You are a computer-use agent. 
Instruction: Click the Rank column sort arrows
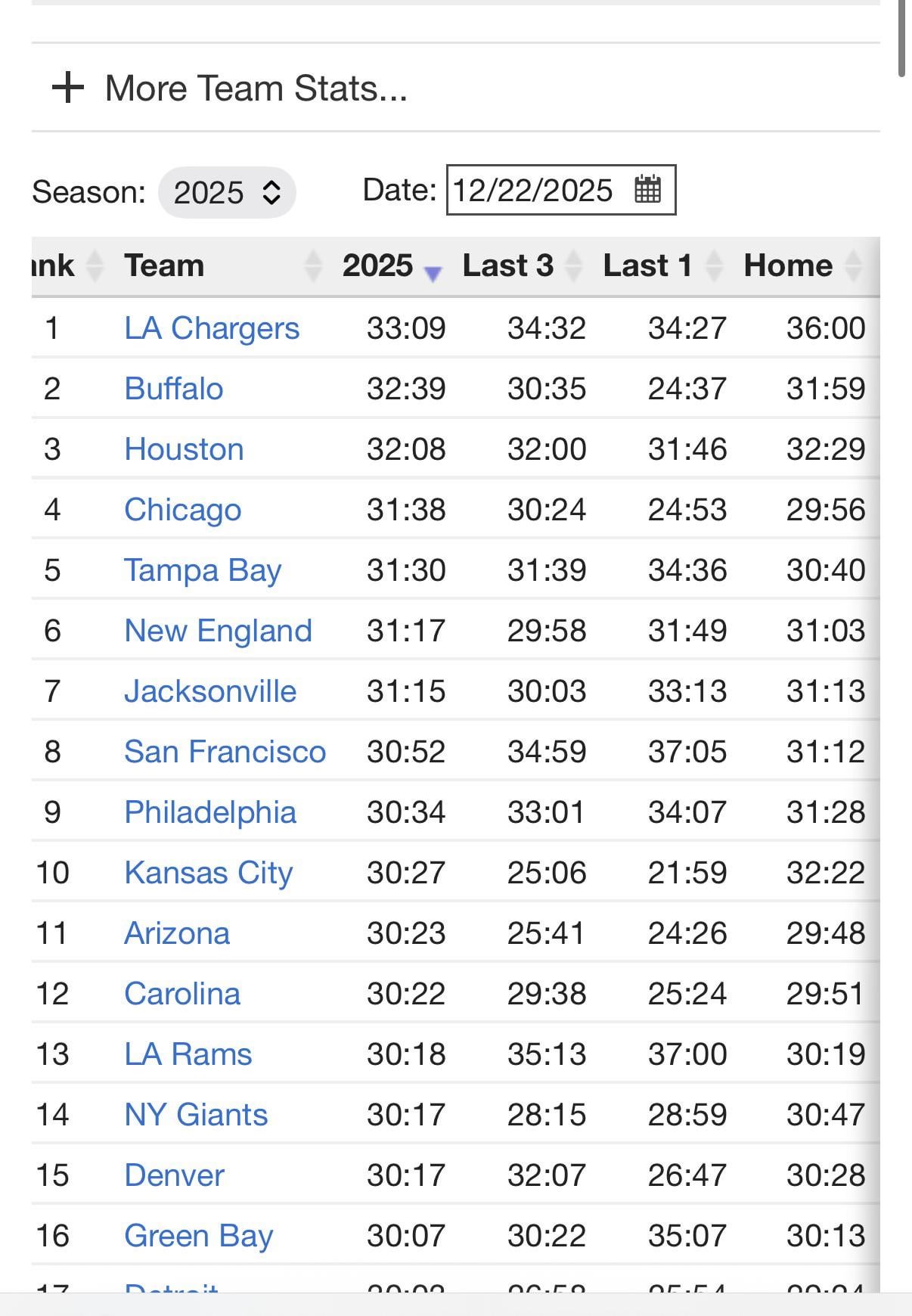click(95, 265)
